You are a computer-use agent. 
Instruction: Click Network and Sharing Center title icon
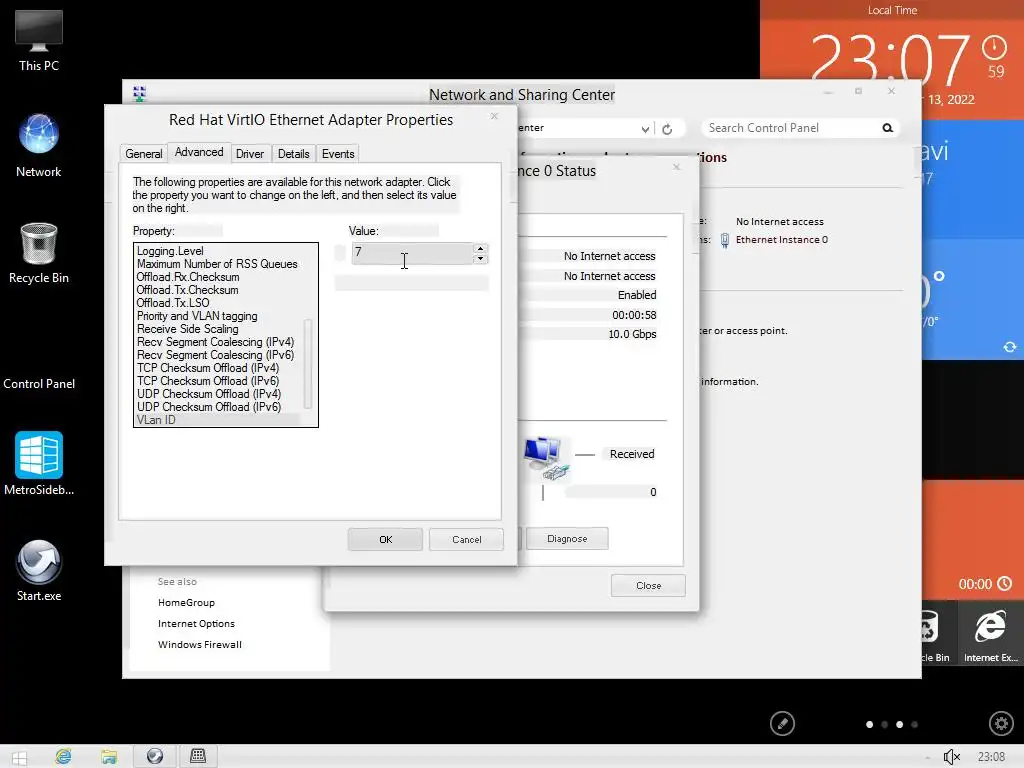[139, 94]
